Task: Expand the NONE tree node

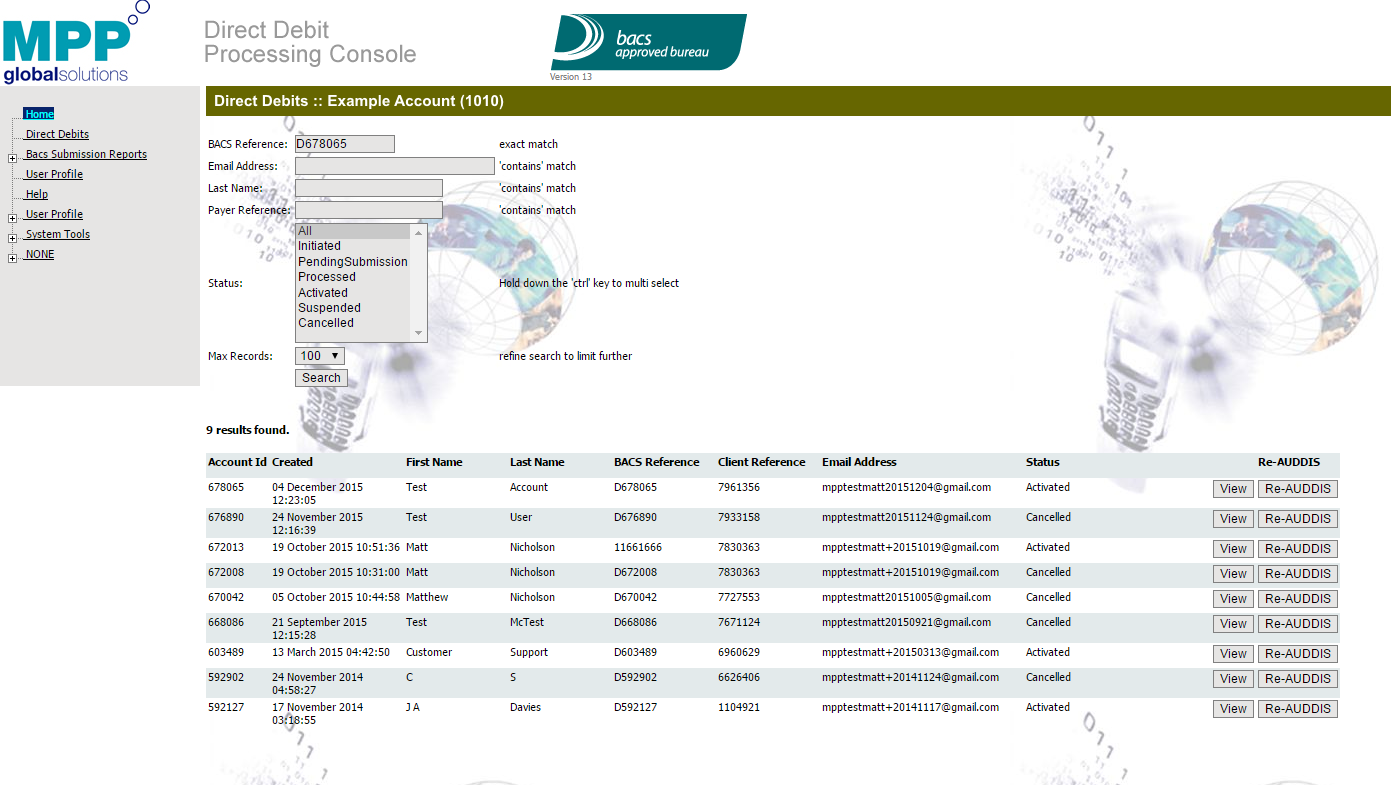Action: [12, 258]
